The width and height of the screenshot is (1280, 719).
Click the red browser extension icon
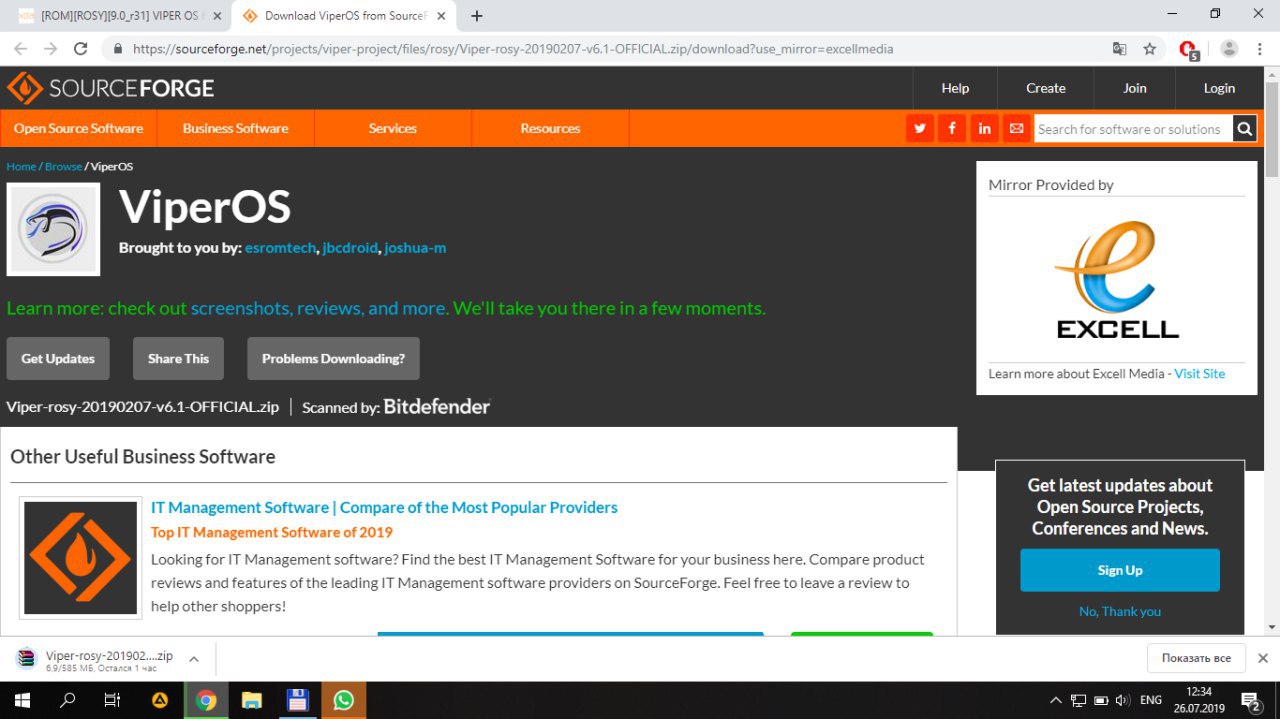(x=1188, y=50)
